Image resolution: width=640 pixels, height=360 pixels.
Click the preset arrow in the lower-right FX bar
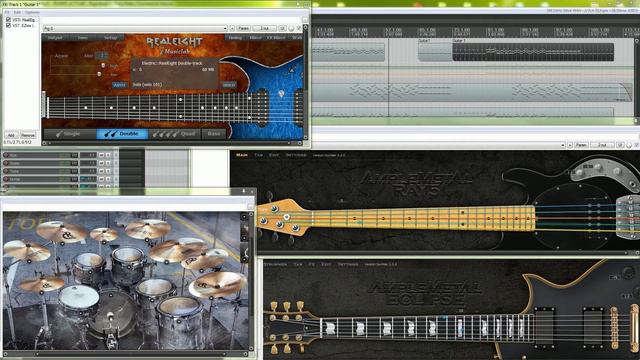coord(563,145)
